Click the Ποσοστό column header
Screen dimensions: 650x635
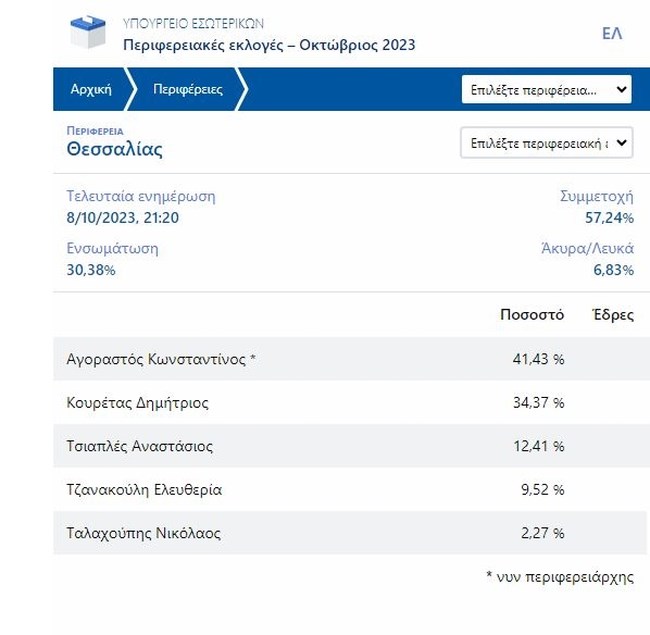531,315
